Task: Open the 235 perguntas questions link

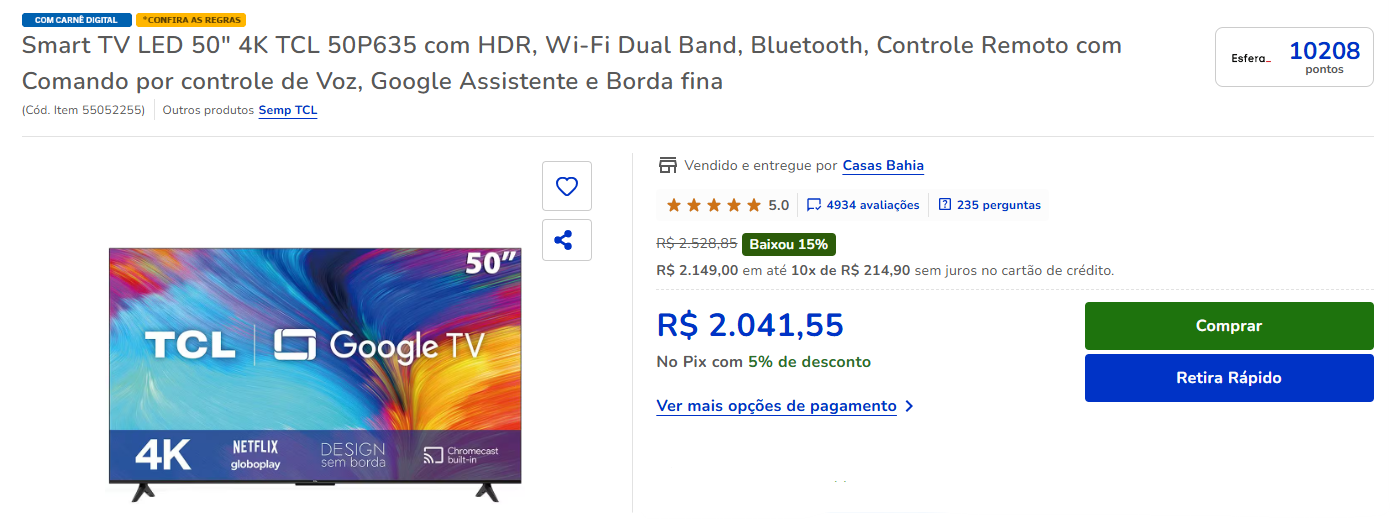Action: 999,205
